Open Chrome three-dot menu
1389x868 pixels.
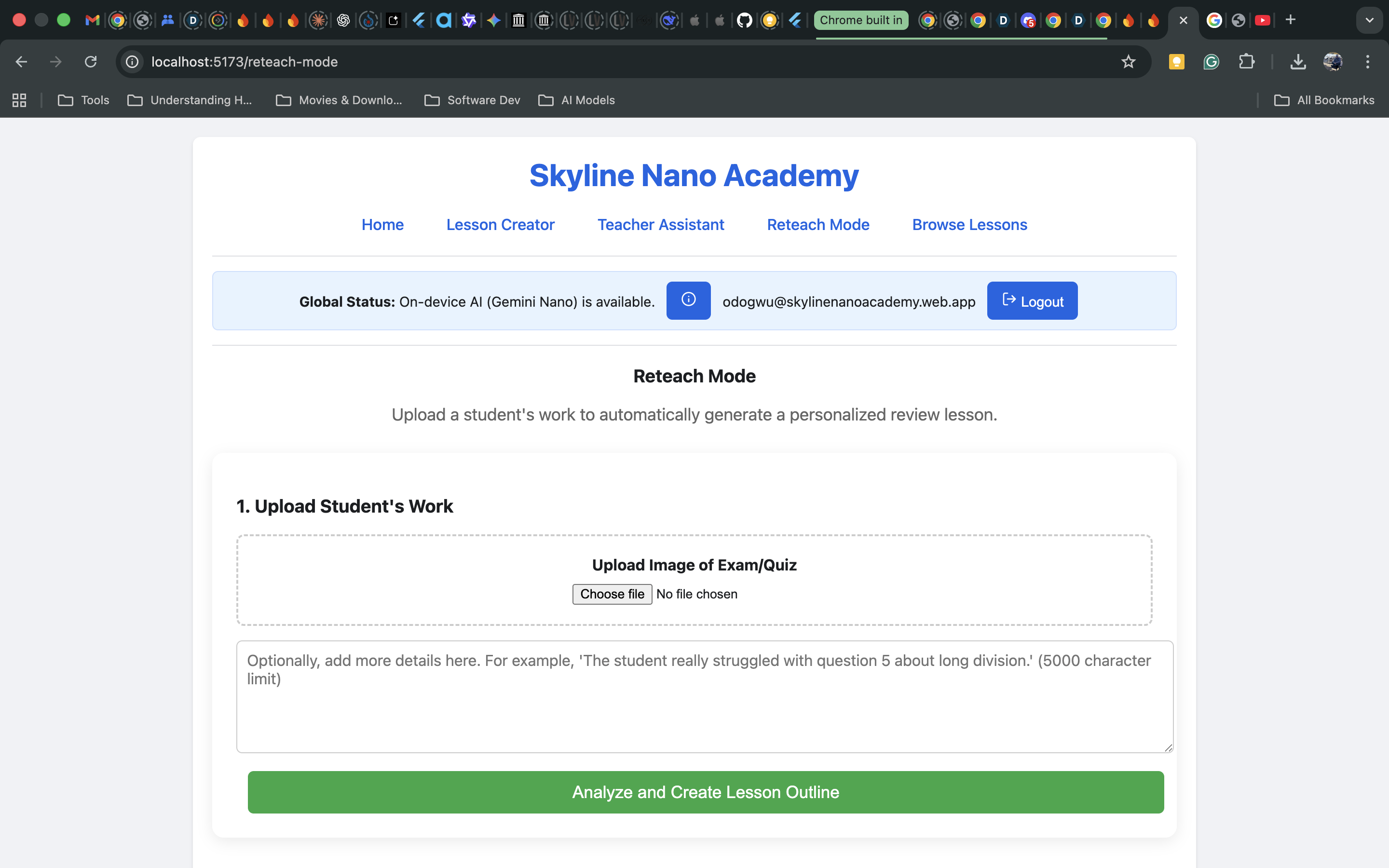click(1367, 62)
